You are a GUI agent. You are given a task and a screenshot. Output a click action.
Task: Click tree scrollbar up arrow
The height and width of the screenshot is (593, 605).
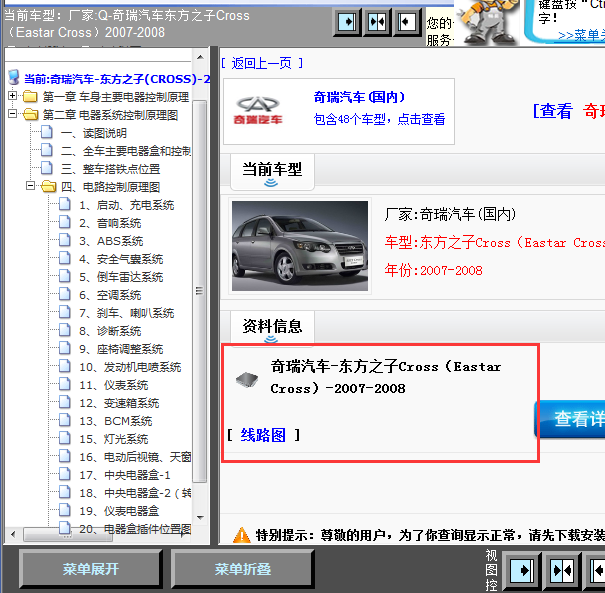click(x=200, y=57)
